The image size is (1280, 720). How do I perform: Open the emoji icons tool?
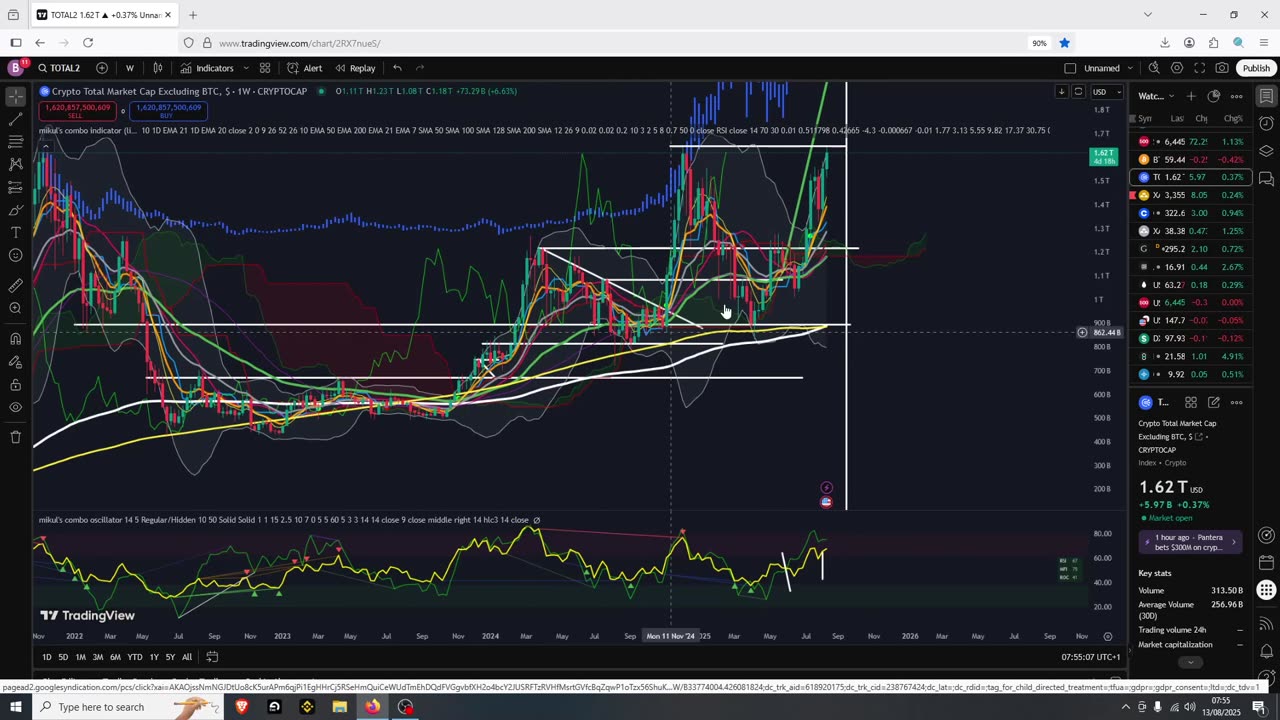click(x=15, y=255)
